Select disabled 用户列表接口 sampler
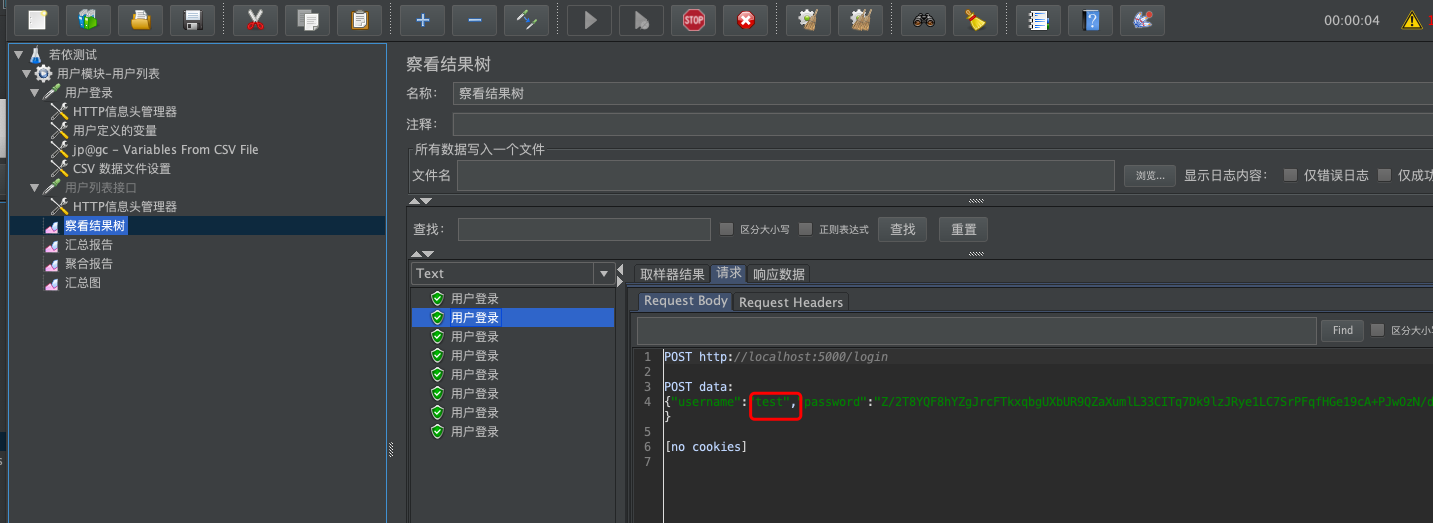 [x=101, y=187]
